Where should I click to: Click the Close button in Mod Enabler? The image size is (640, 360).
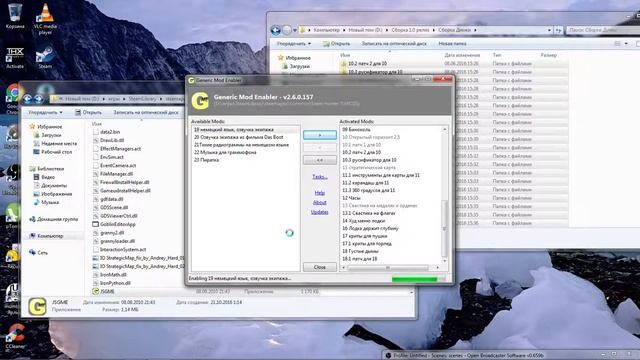point(320,267)
